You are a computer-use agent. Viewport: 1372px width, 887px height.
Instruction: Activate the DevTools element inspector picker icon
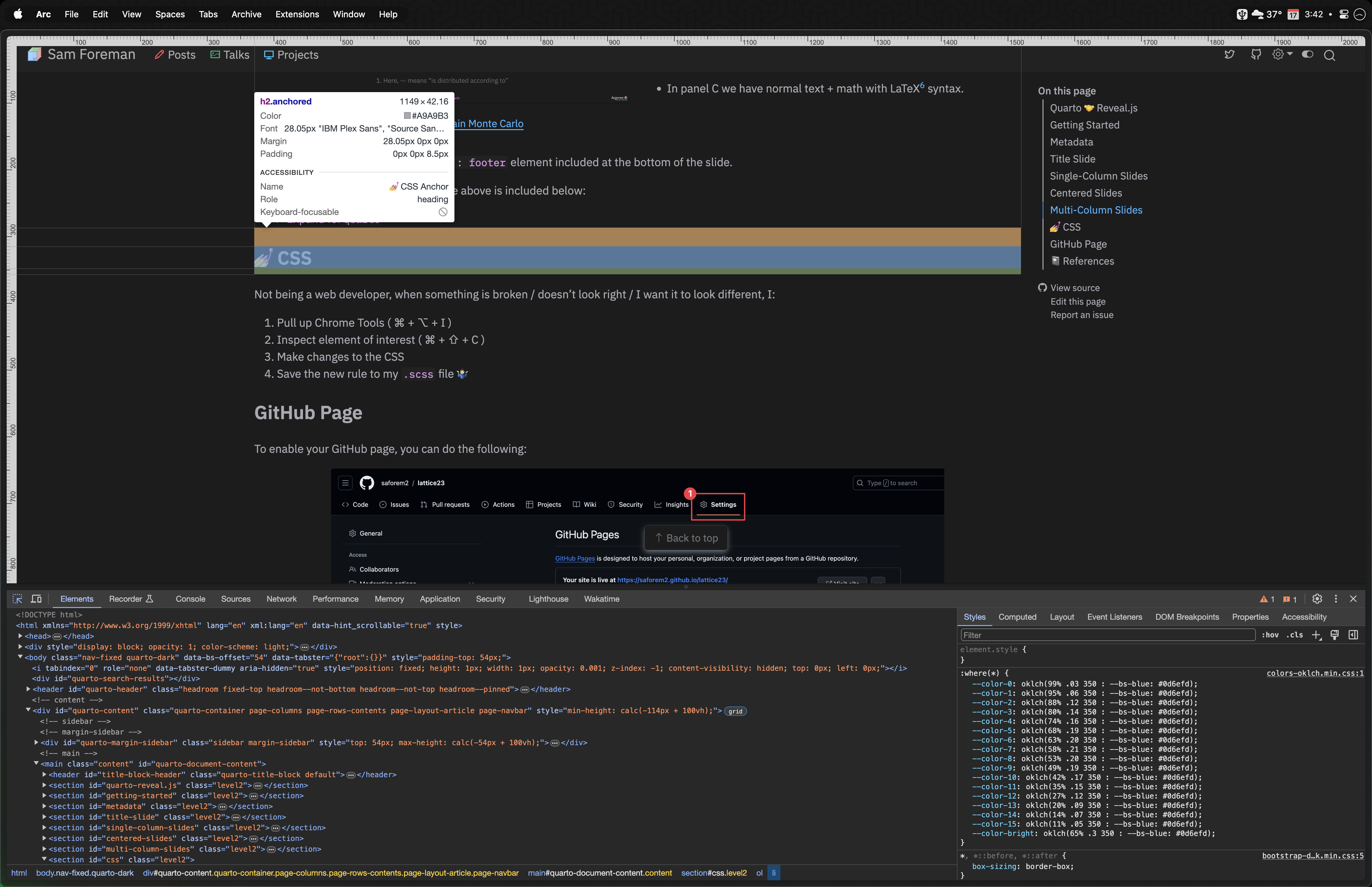(x=17, y=599)
